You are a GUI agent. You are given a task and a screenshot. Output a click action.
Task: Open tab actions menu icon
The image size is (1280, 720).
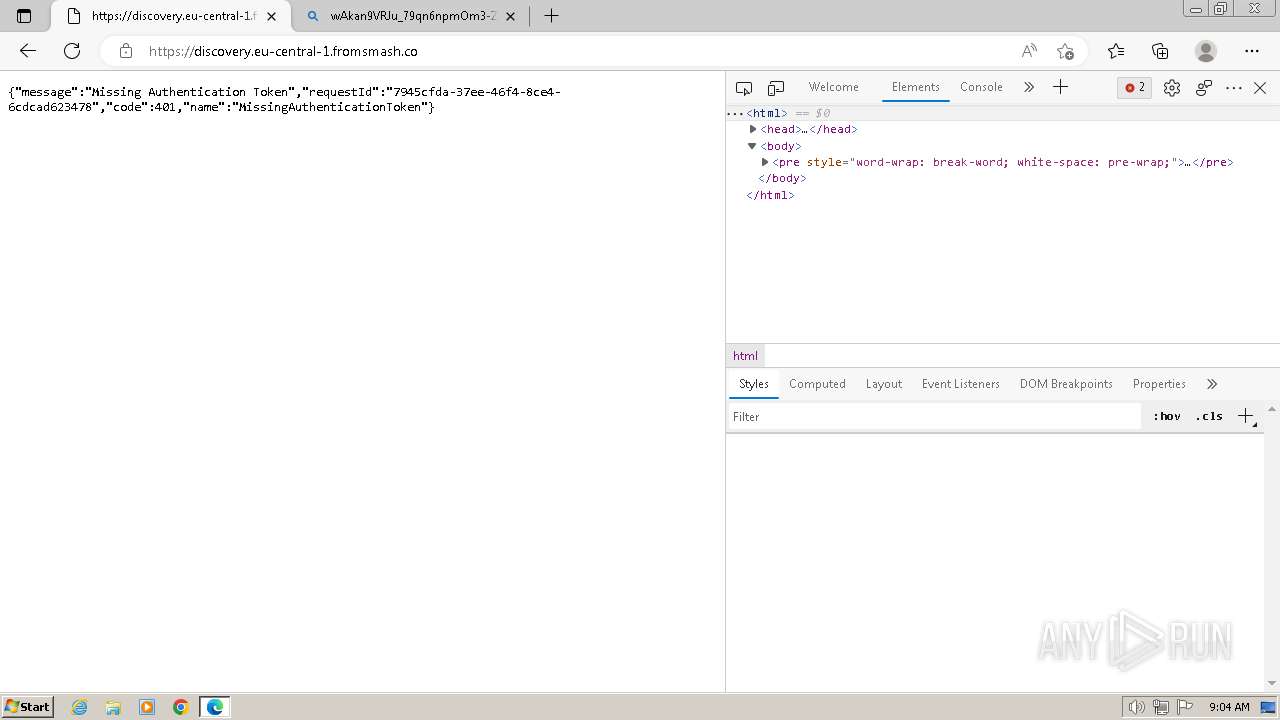pos(25,16)
